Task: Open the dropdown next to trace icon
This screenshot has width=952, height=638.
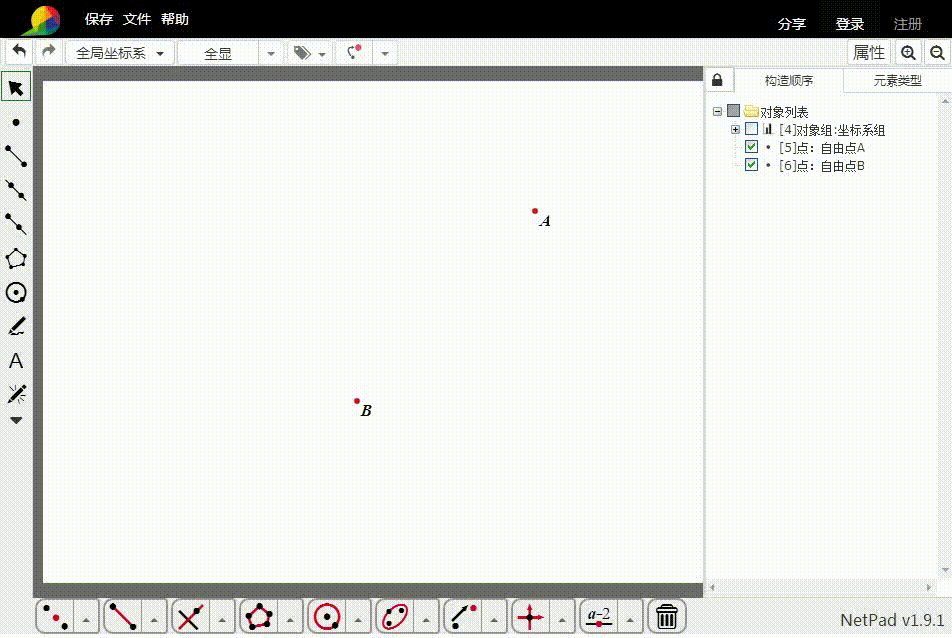Action: click(x=384, y=53)
